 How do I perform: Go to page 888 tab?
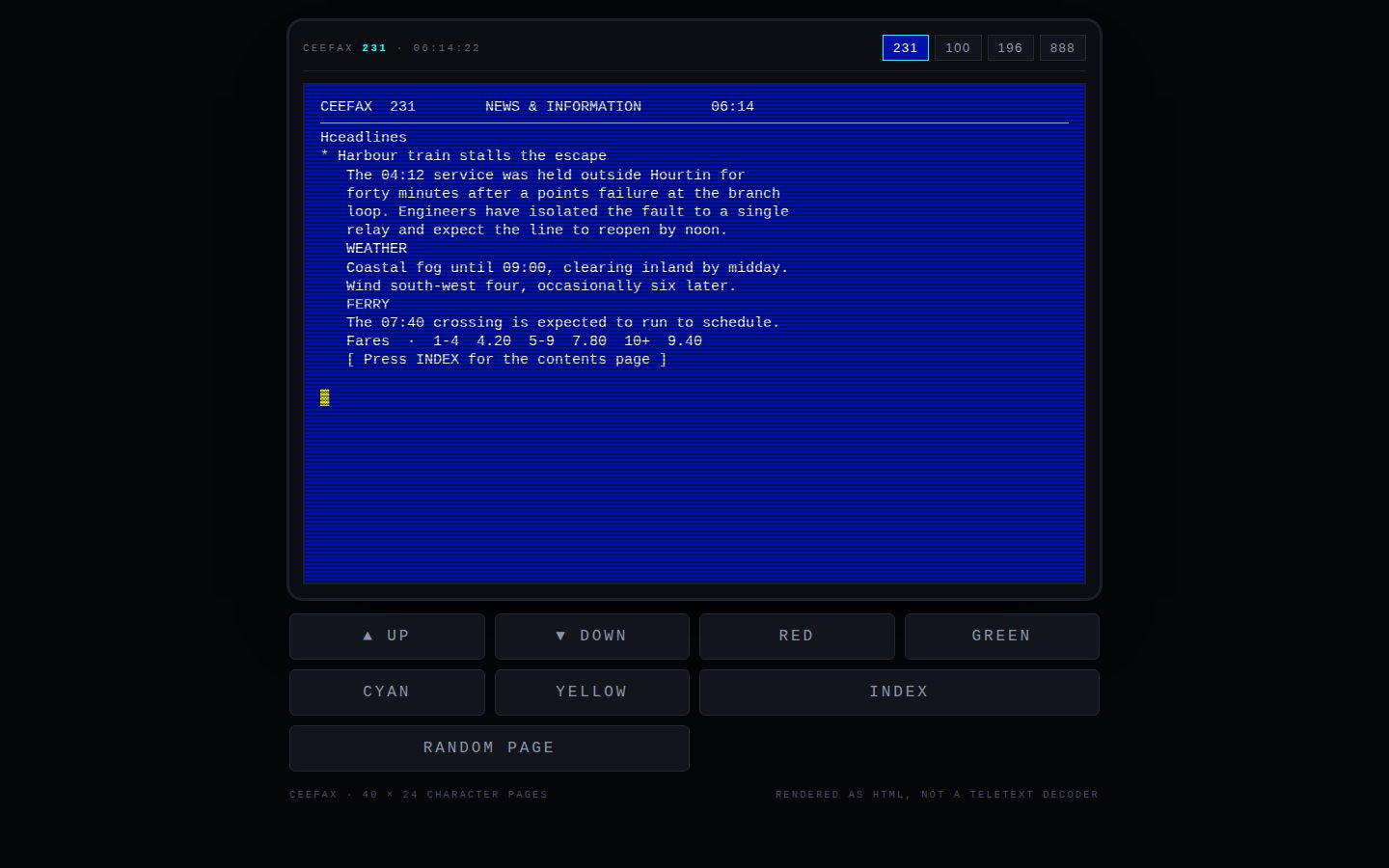click(1062, 48)
